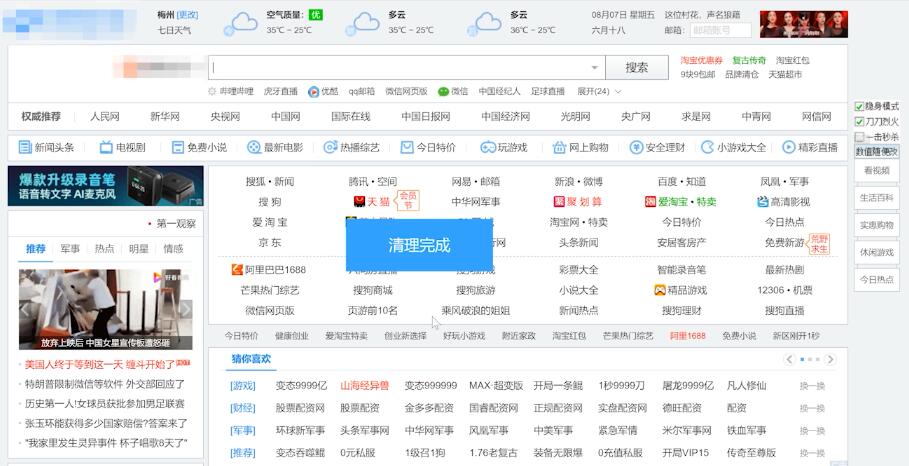Open the 七日天气 forecast link

174,30
